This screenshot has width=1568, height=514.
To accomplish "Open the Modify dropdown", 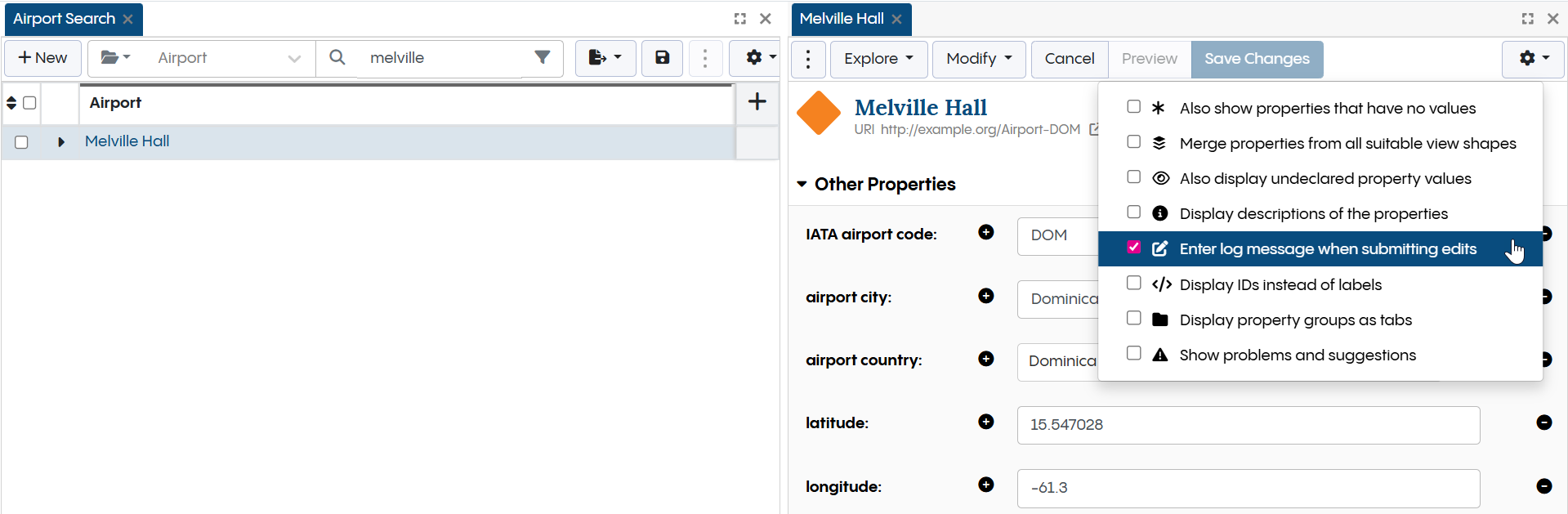I will click(978, 58).
